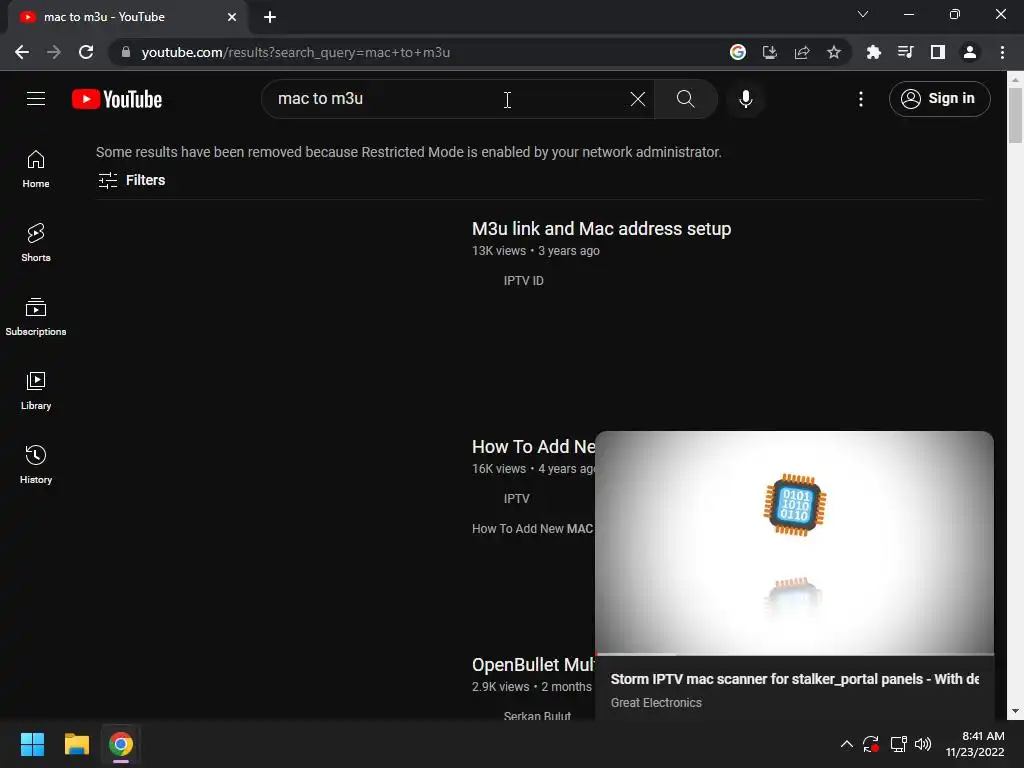This screenshot has width=1024, height=768.
Task: Open the Windows Start menu
Action: (32, 744)
